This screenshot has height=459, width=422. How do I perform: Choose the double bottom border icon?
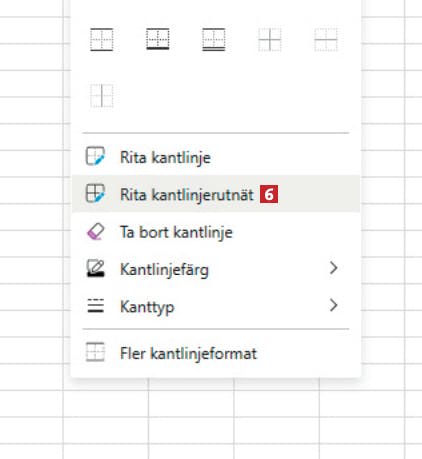(214, 40)
